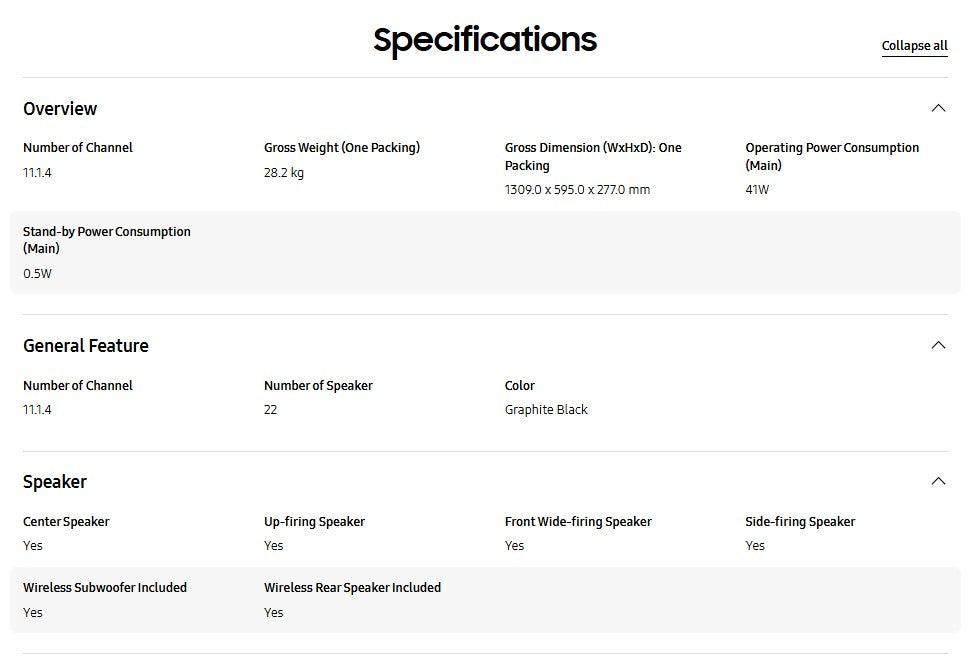The image size is (978, 660).
Task: Click the General Feature section heading
Action: pos(86,346)
